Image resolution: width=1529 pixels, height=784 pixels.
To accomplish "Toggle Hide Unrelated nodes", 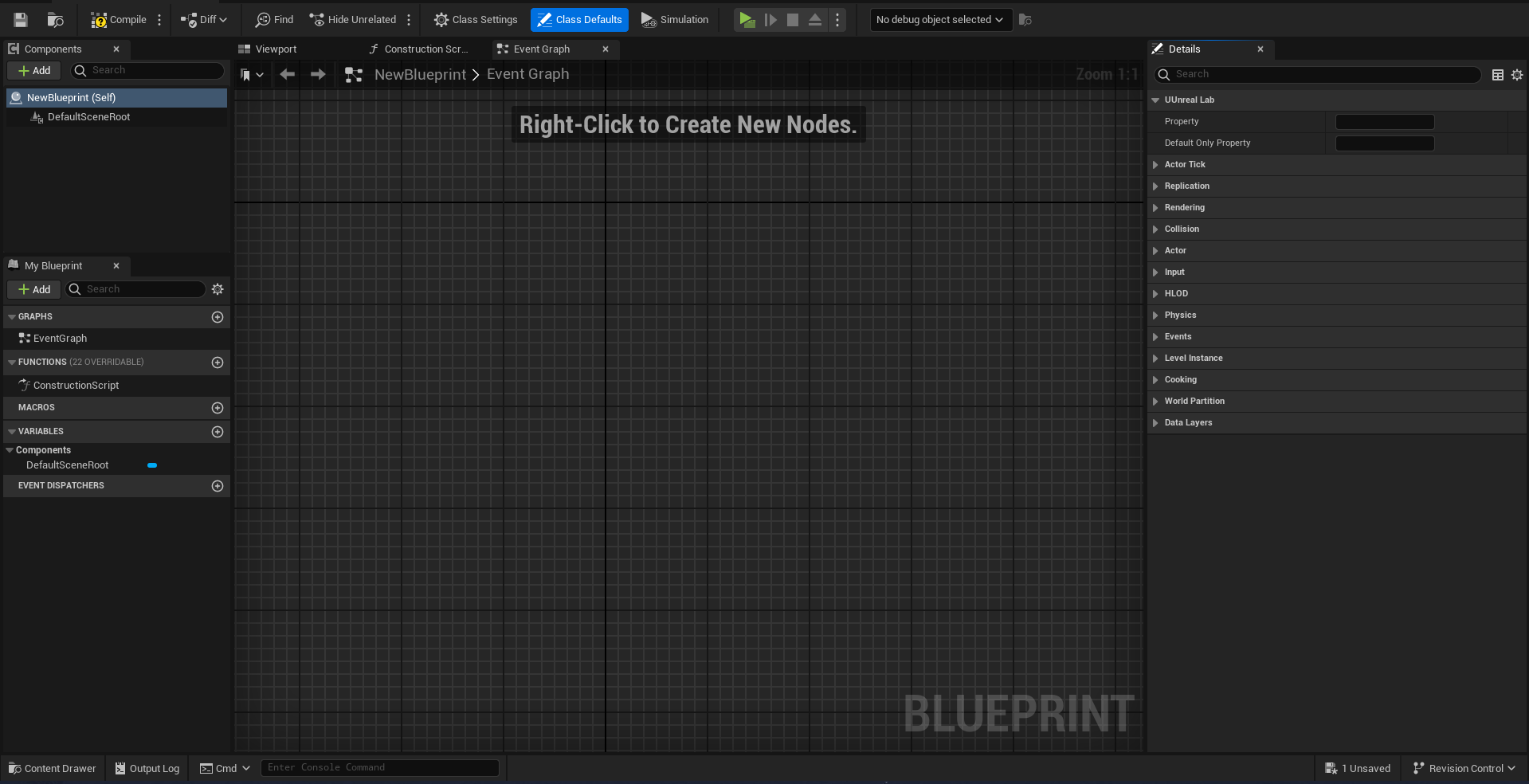I will pyautogui.click(x=353, y=20).
